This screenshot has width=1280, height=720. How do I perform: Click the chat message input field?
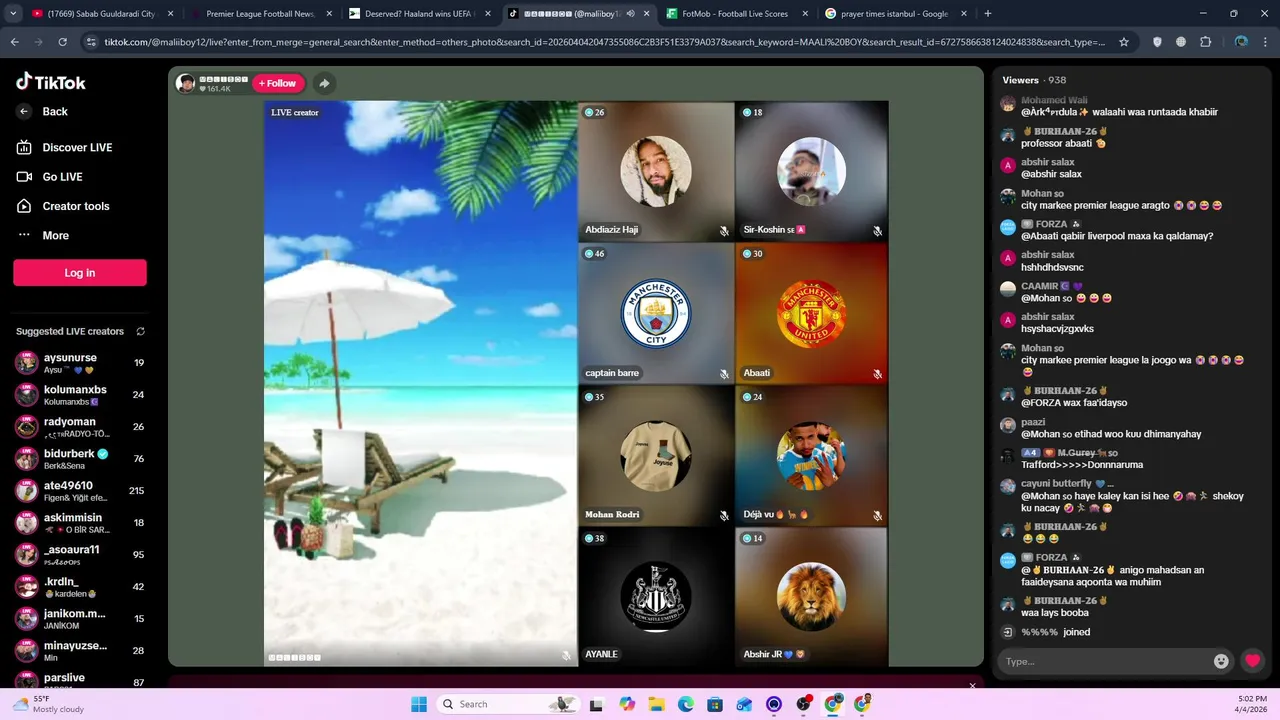coord(1105,661)
